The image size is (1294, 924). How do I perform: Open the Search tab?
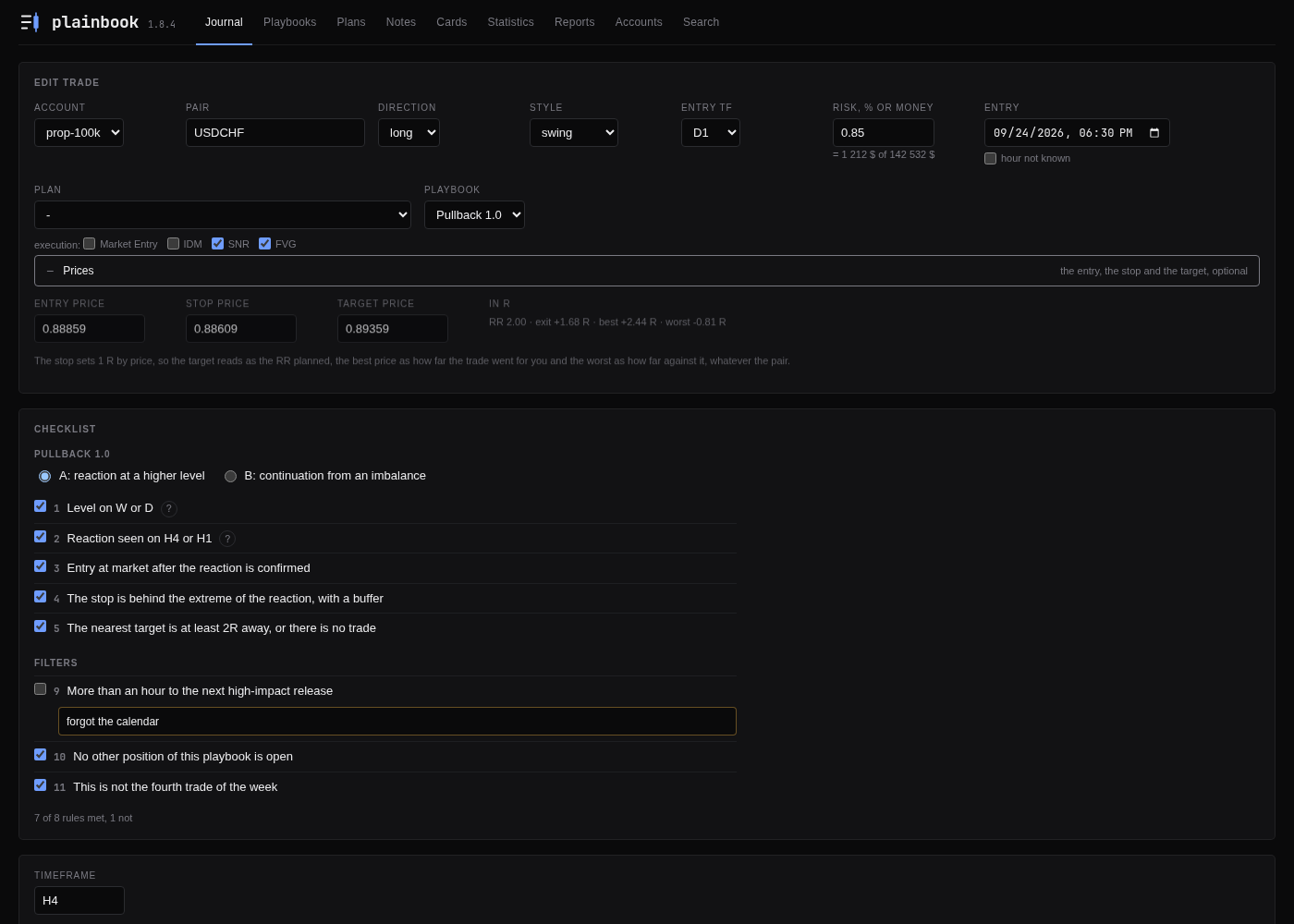coord(701,22)
